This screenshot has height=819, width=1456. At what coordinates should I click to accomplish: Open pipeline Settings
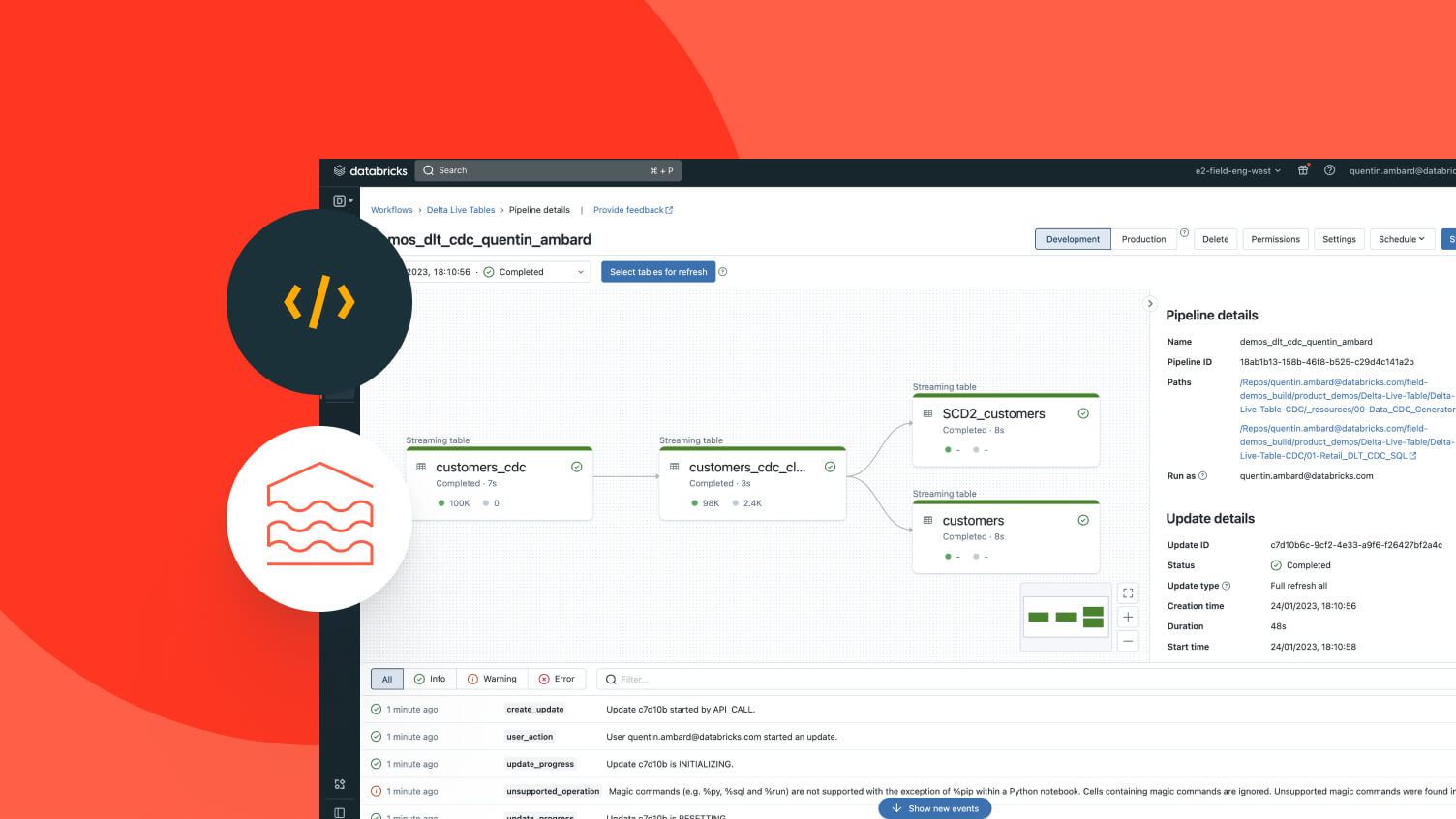1339,239
